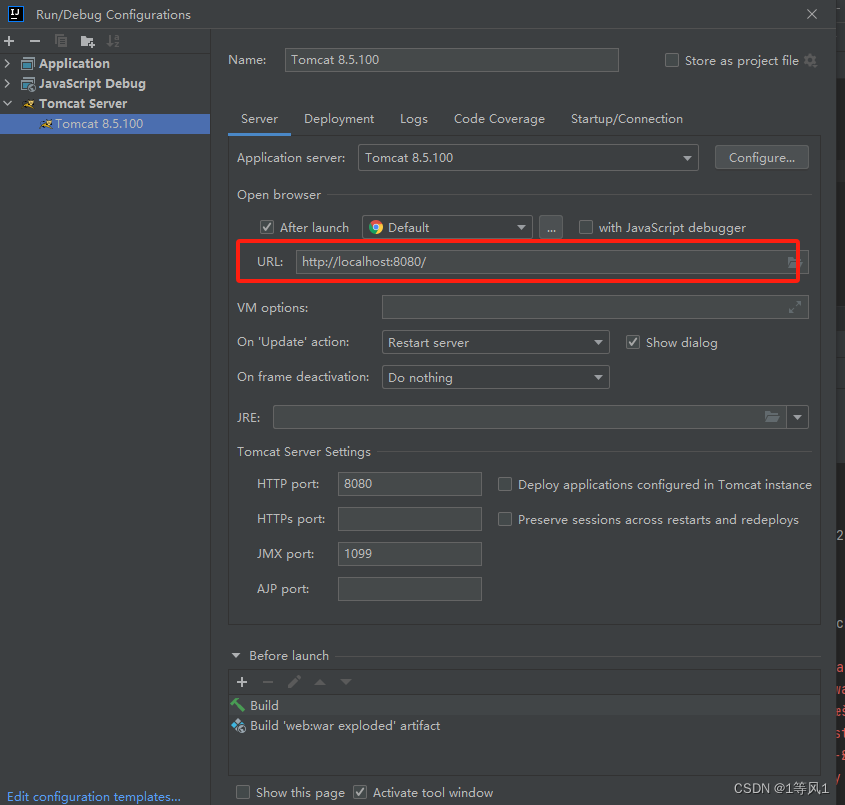This screenshot has width=845, height=805.
Task: Collapse the Tomcat Server tree node
Action: coord(8,103)
